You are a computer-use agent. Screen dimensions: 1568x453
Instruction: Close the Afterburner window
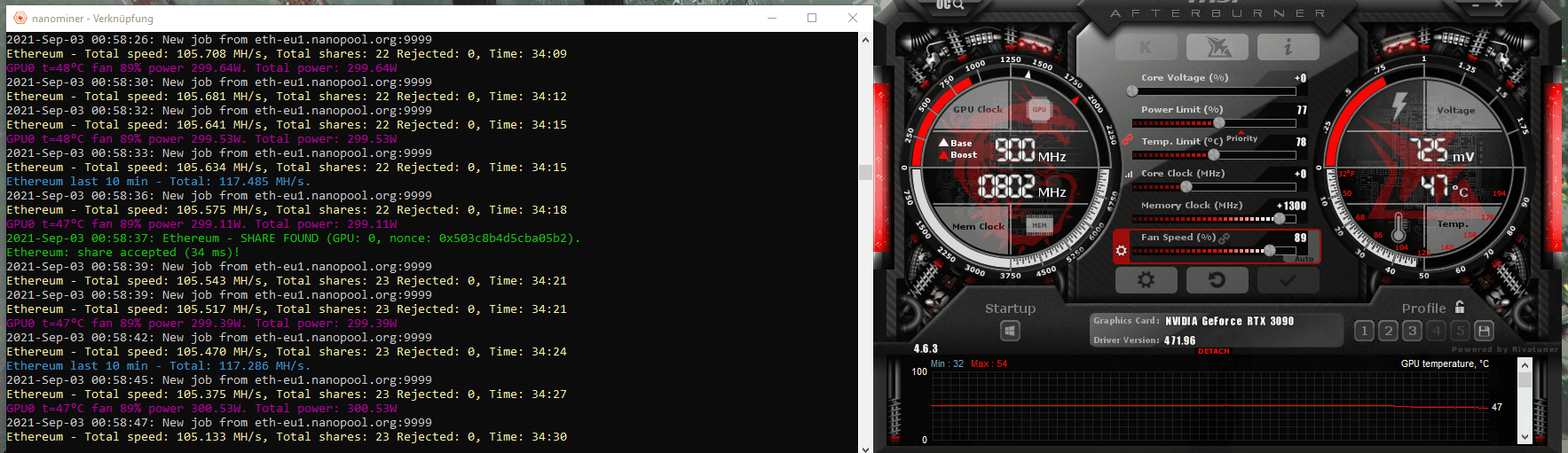(x=1498, y=4)
